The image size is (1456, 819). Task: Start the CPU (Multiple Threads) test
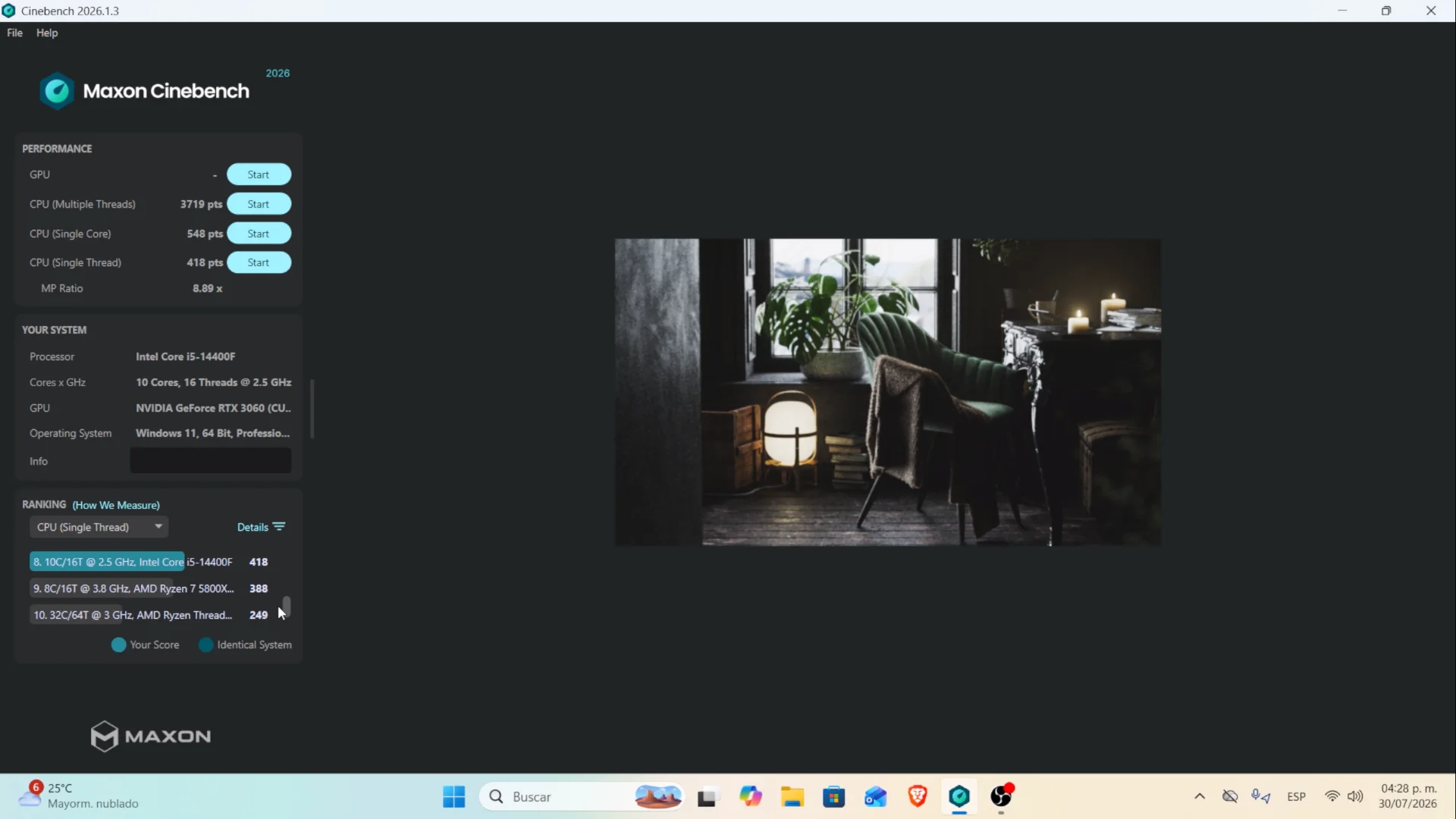coord(259,204)
